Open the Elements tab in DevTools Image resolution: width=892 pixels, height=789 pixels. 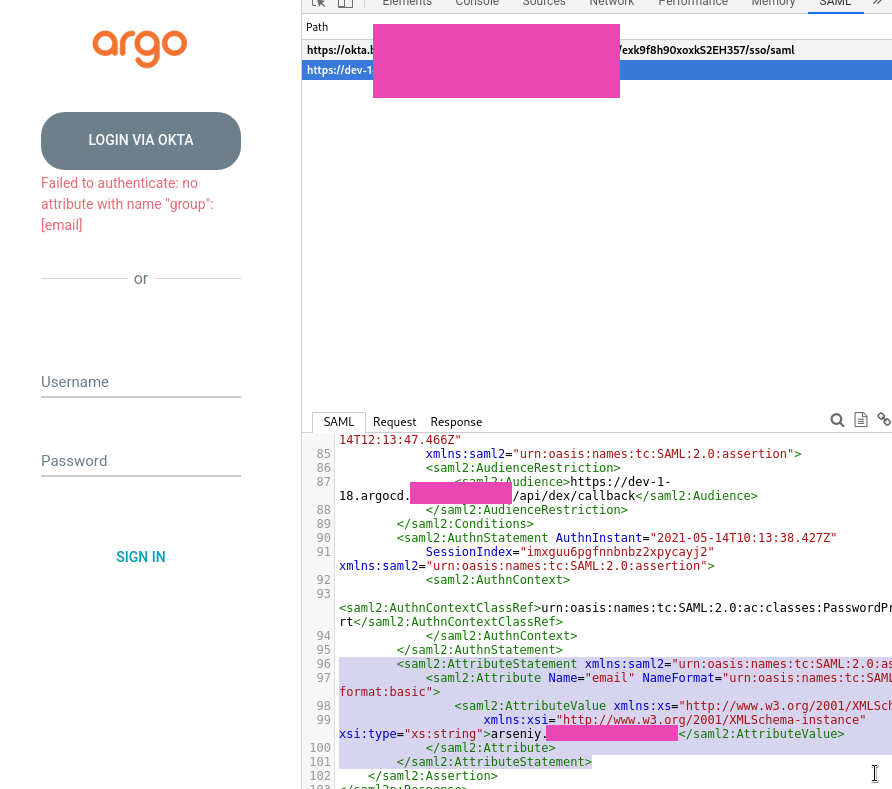(407, 3)
